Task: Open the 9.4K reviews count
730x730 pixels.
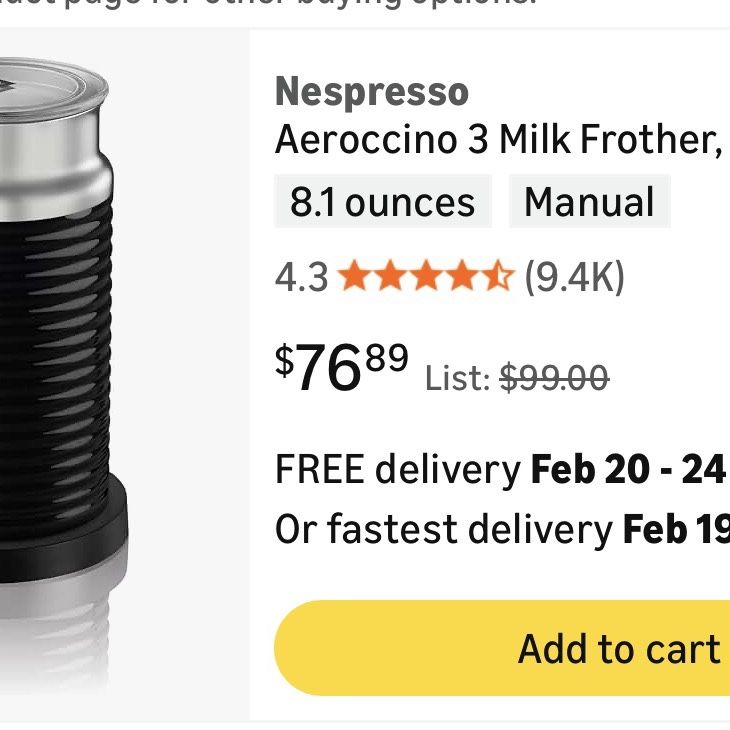Action: [574, 277]
